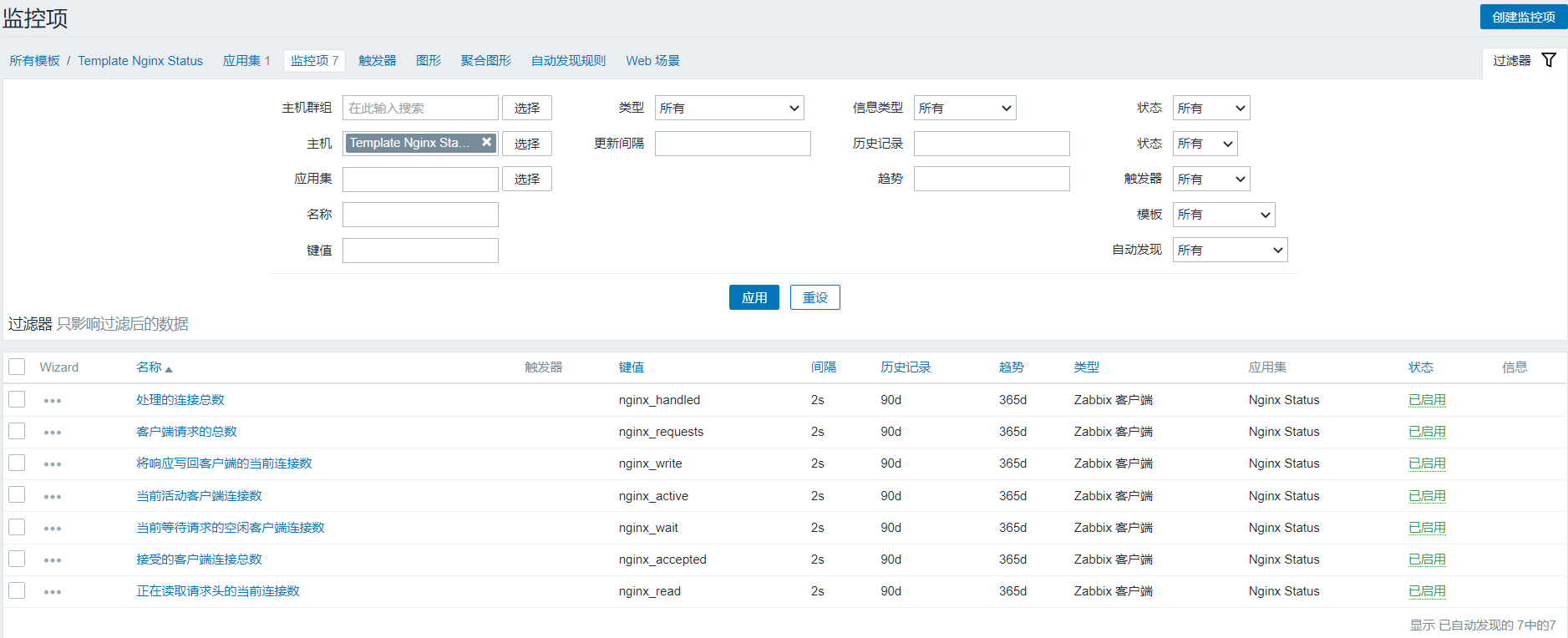Focus the 主机群组 search field
This screenshot has width=1568, height=638.
(420, 108)
